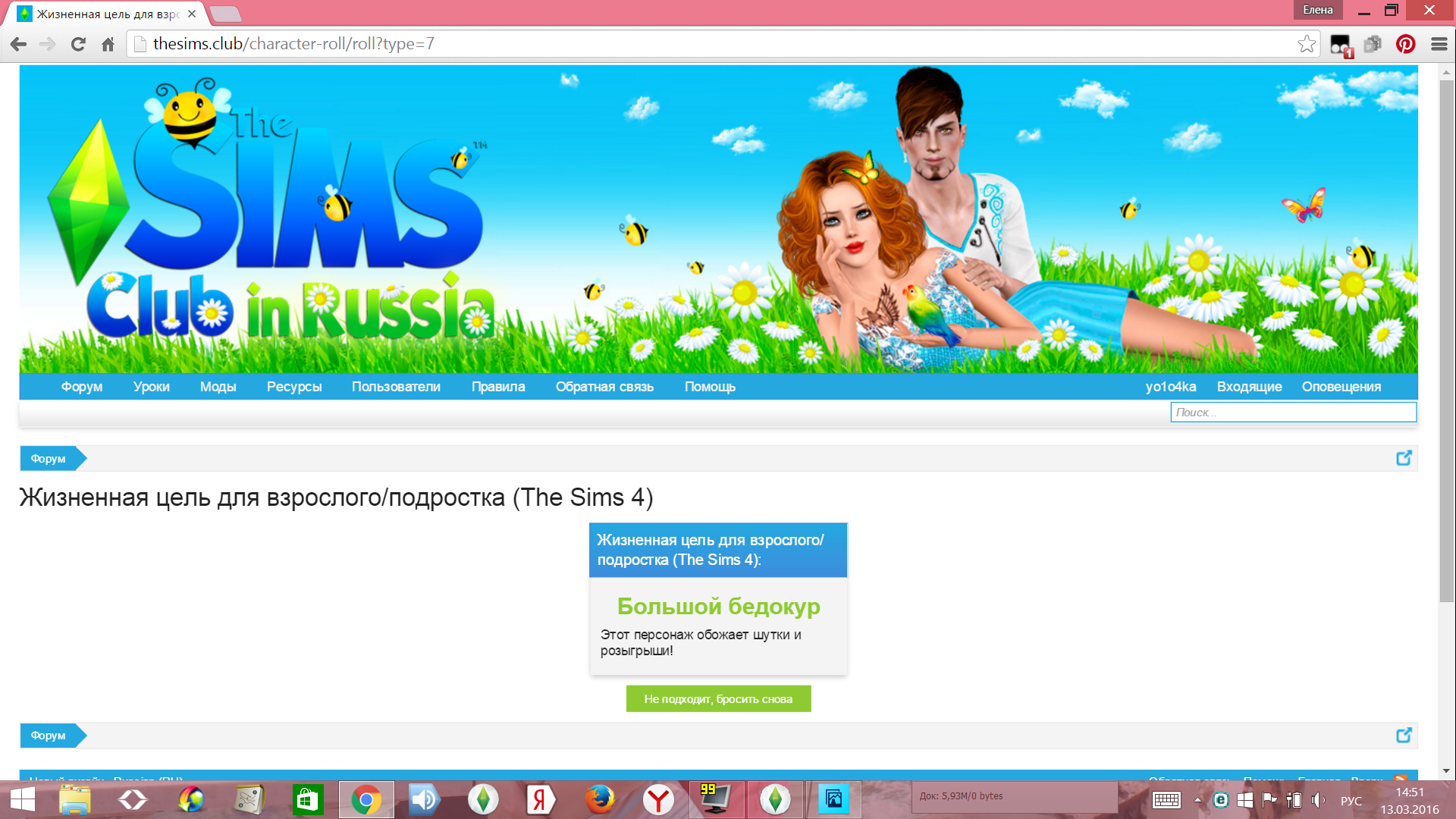The width and height of the screenshot is (1456, 819).
Task: Open the first Sims plumbob taskbar icon
Action: (x=483, y=799)
